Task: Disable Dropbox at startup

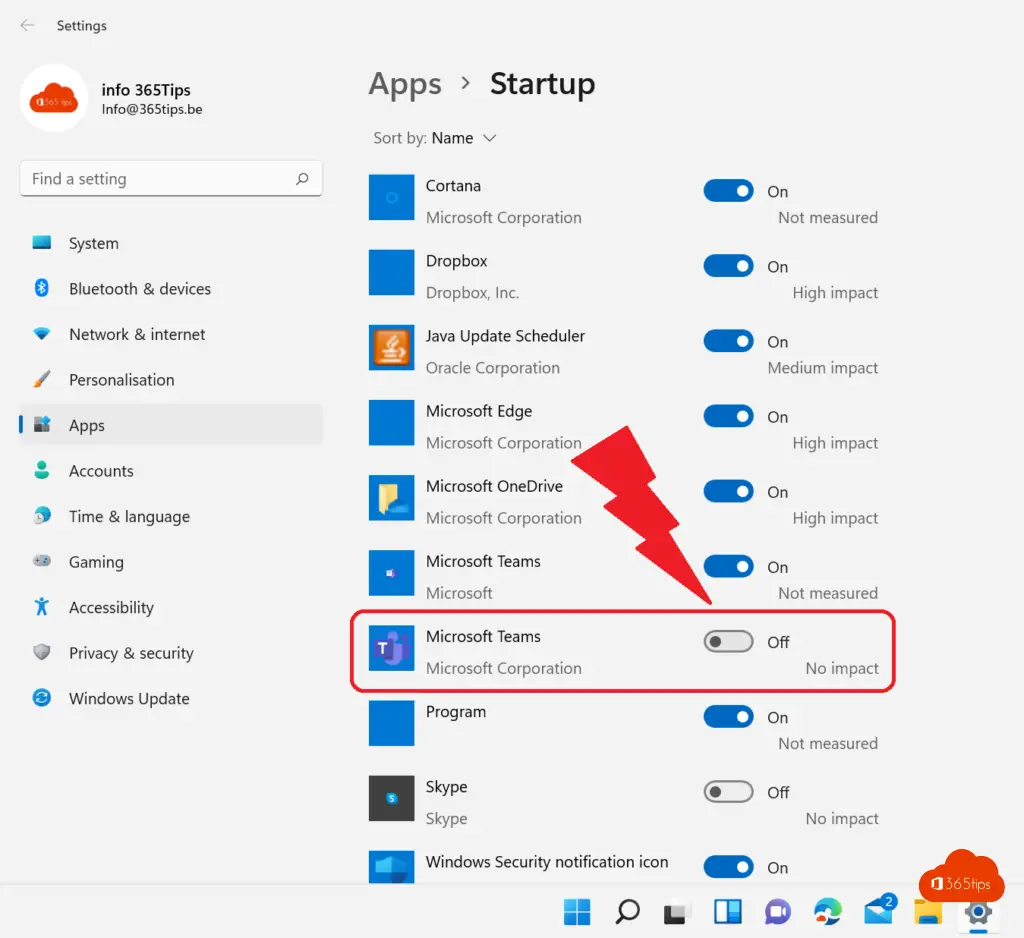Action: tap(728, 266)
